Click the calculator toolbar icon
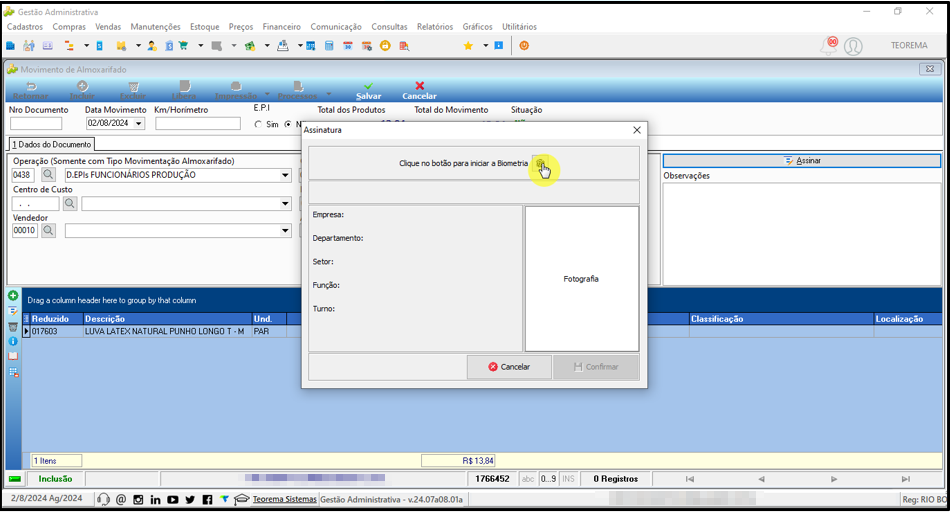The width and height of the screenshot is (950, 512). click(x=329, y=46)
